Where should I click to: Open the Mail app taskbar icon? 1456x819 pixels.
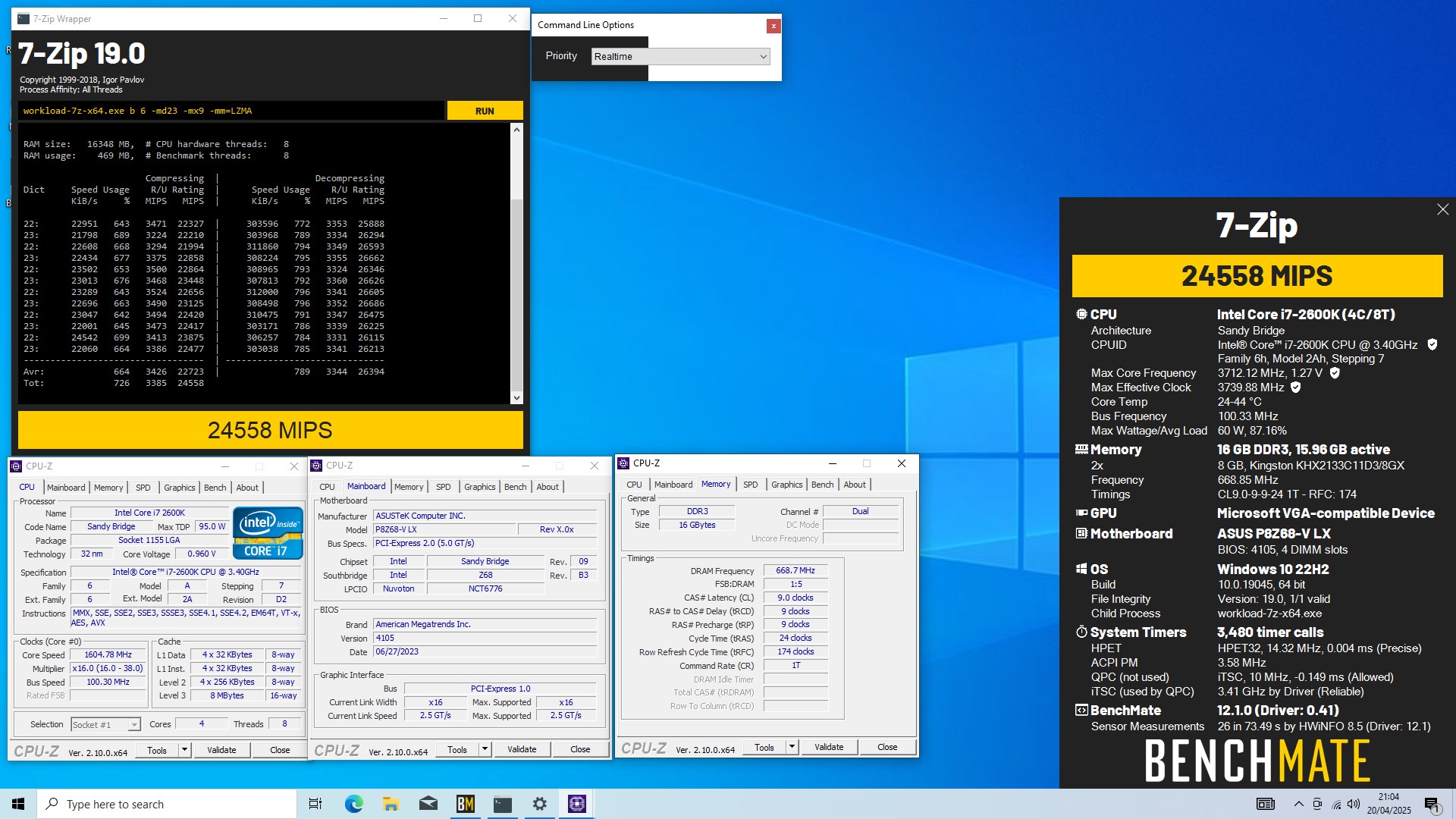pyautogui.click(x=428, y=804)
